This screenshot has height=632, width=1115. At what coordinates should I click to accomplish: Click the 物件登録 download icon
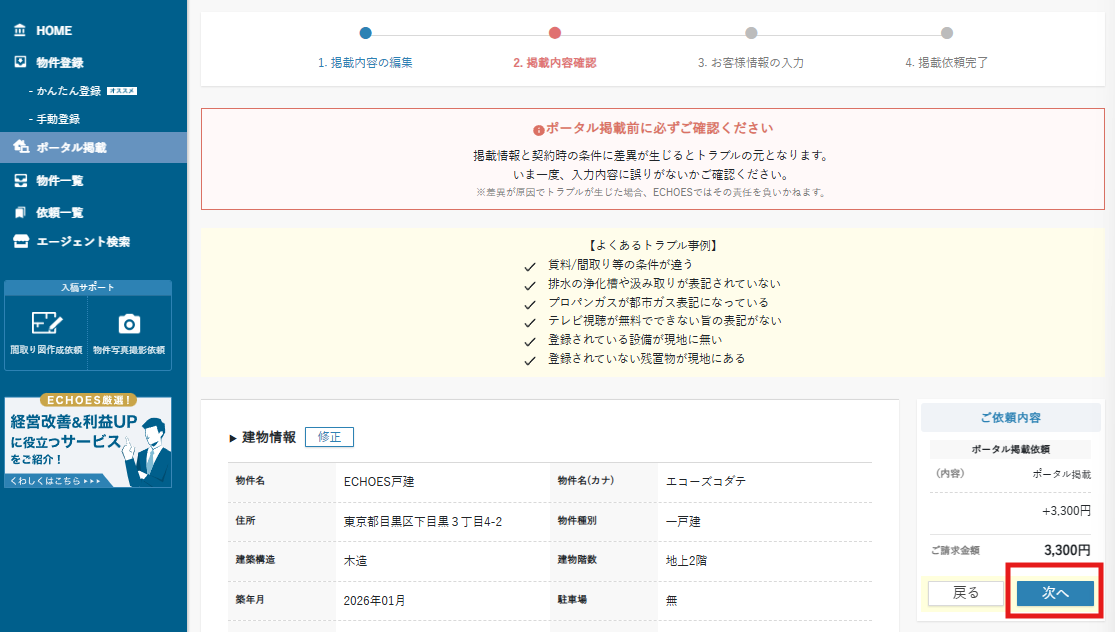20,62
